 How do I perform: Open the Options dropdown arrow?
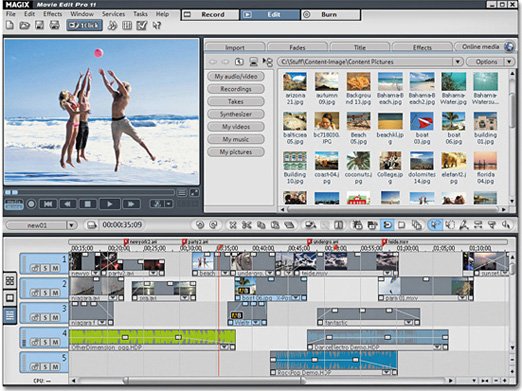[509, 62]
